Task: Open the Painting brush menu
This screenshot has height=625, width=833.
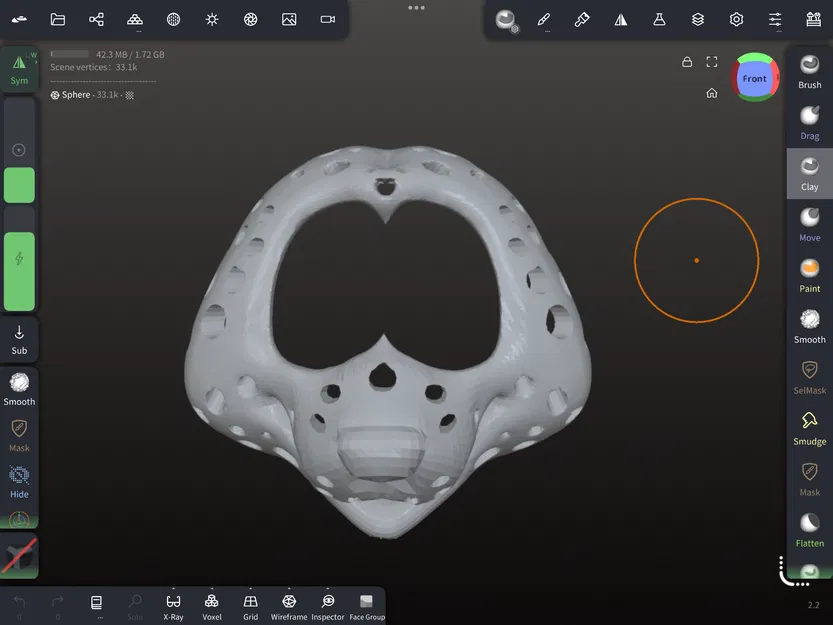Action: (582, 20)
